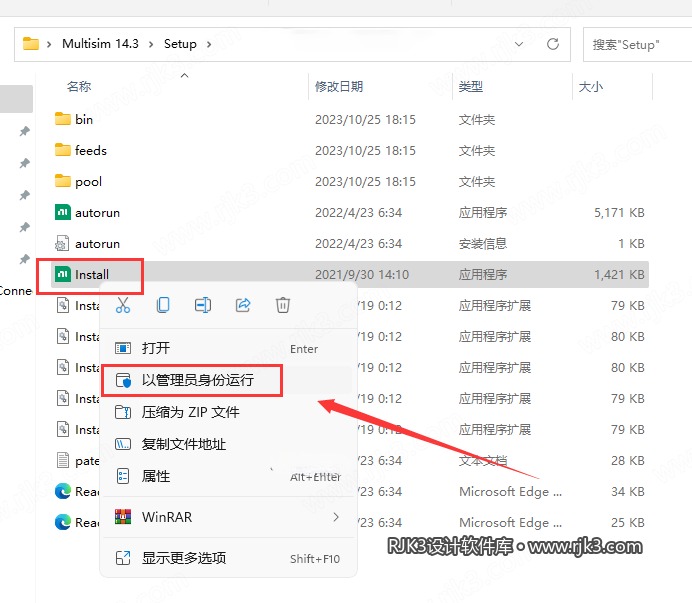Click the 28 KB size cell
This screenshot has height=603, width=692.
[628, 461]
